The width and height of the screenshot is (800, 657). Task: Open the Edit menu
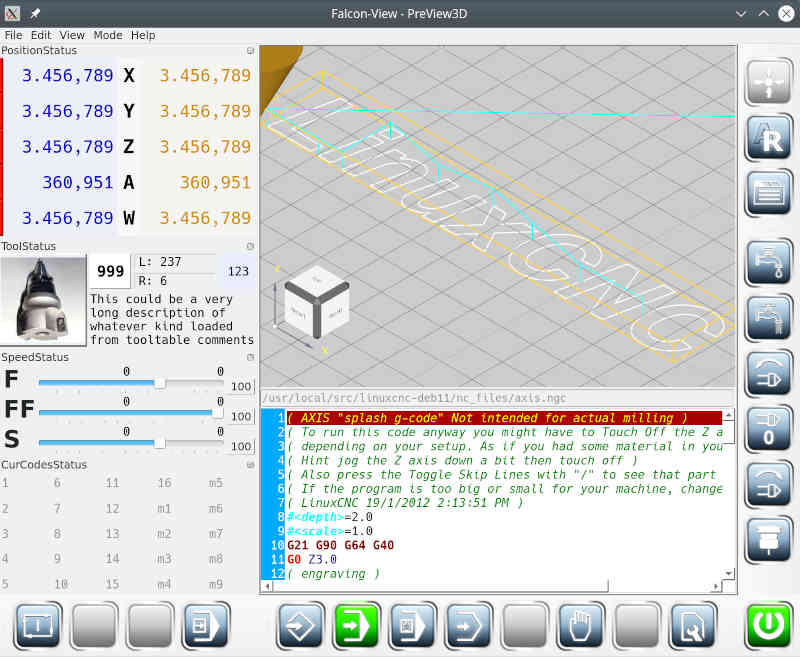tap(41, 35)
